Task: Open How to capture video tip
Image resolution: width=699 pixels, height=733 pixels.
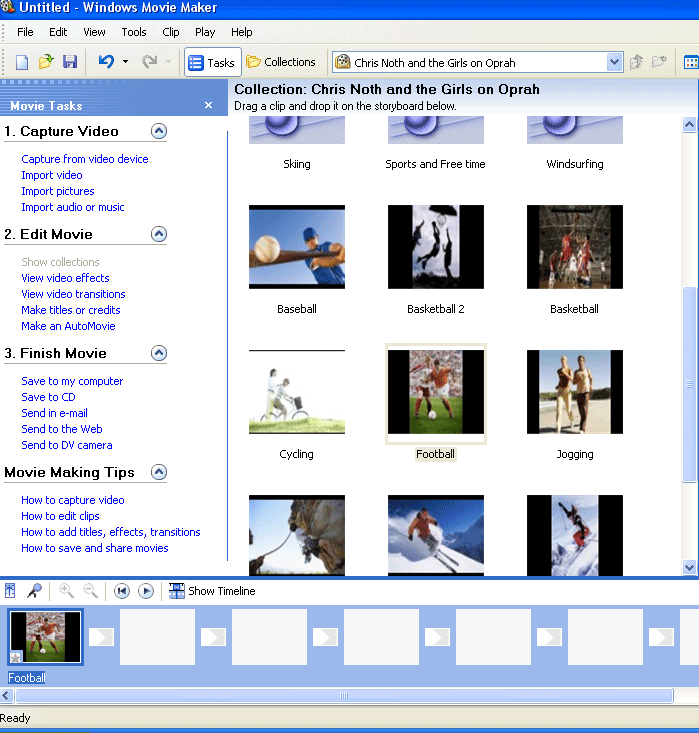Action: pos(72,500)
